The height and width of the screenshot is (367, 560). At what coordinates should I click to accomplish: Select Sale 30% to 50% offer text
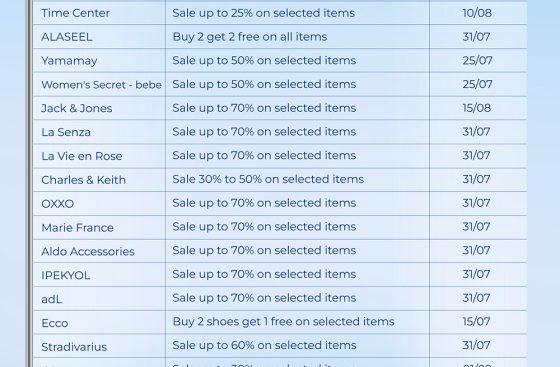[x=268, y=179]
